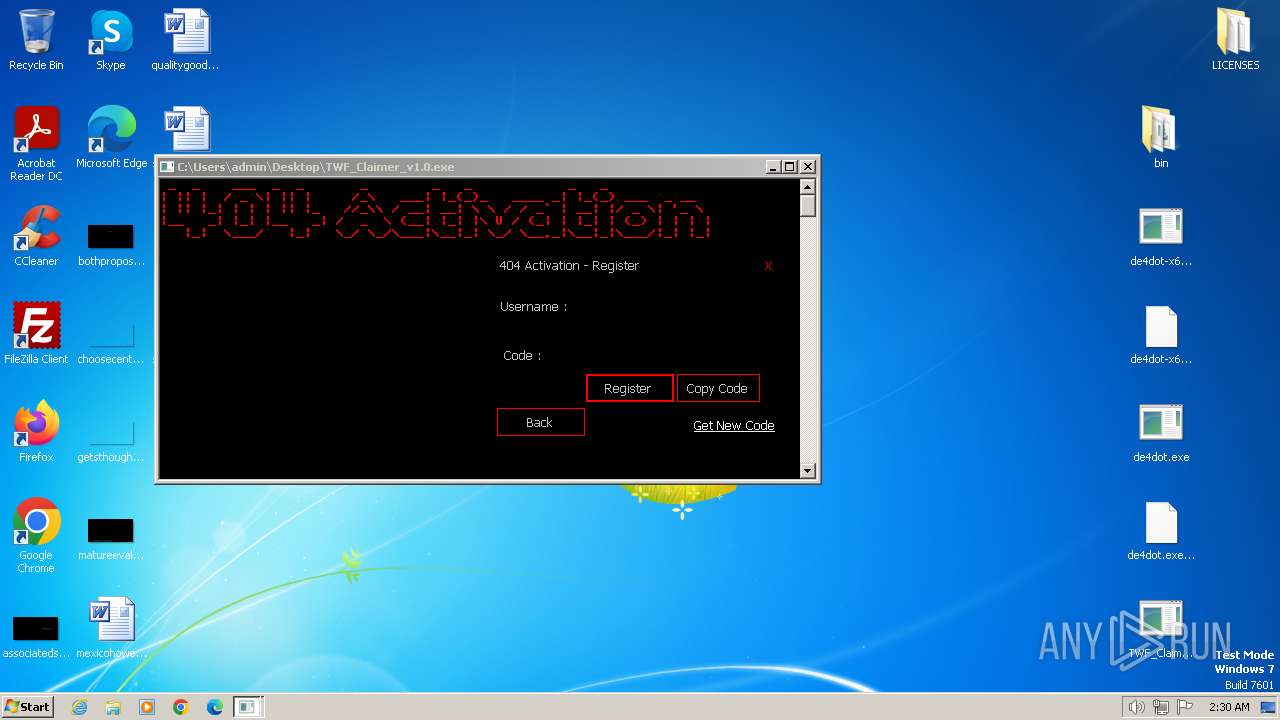Viewport: 1280px width, 720px height.
Task: Click the Copy Code button
Action: [x=718, y=388]
